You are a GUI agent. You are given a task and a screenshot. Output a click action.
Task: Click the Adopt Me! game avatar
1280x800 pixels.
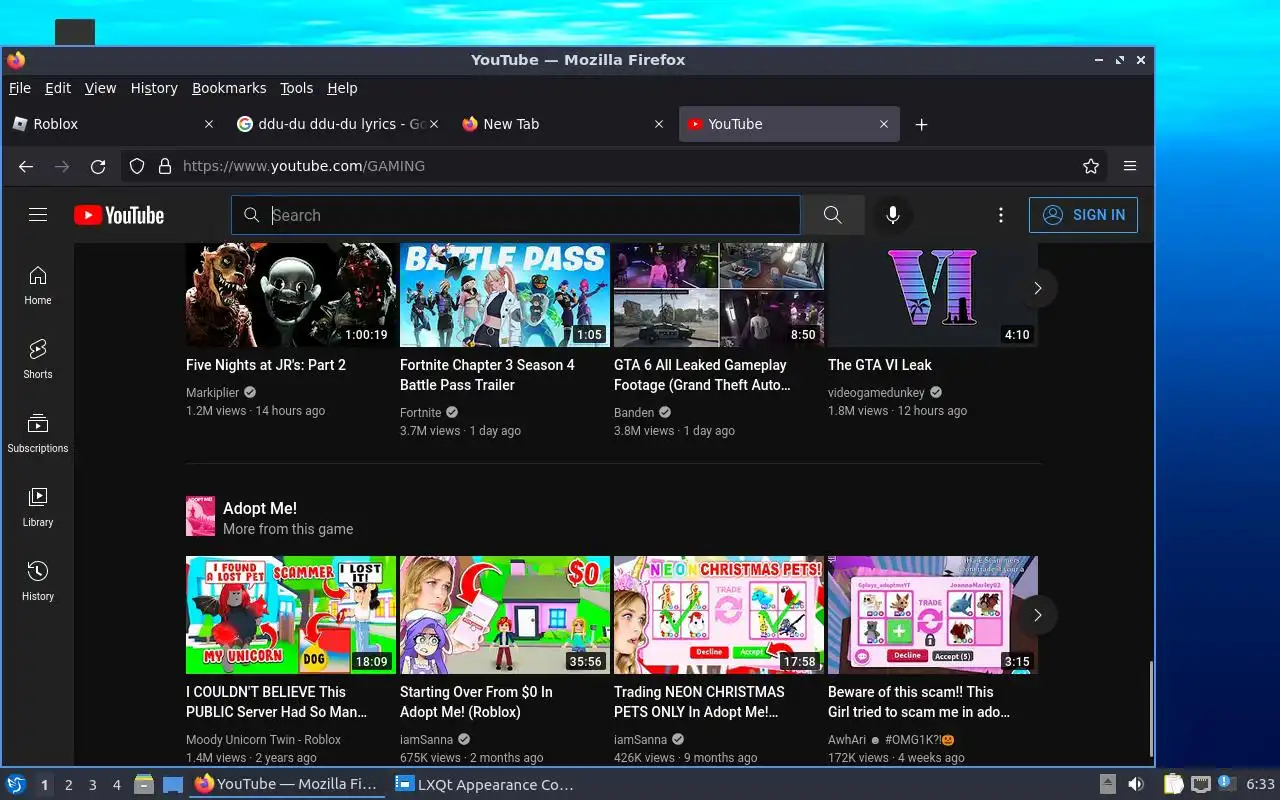coord(200,516)
